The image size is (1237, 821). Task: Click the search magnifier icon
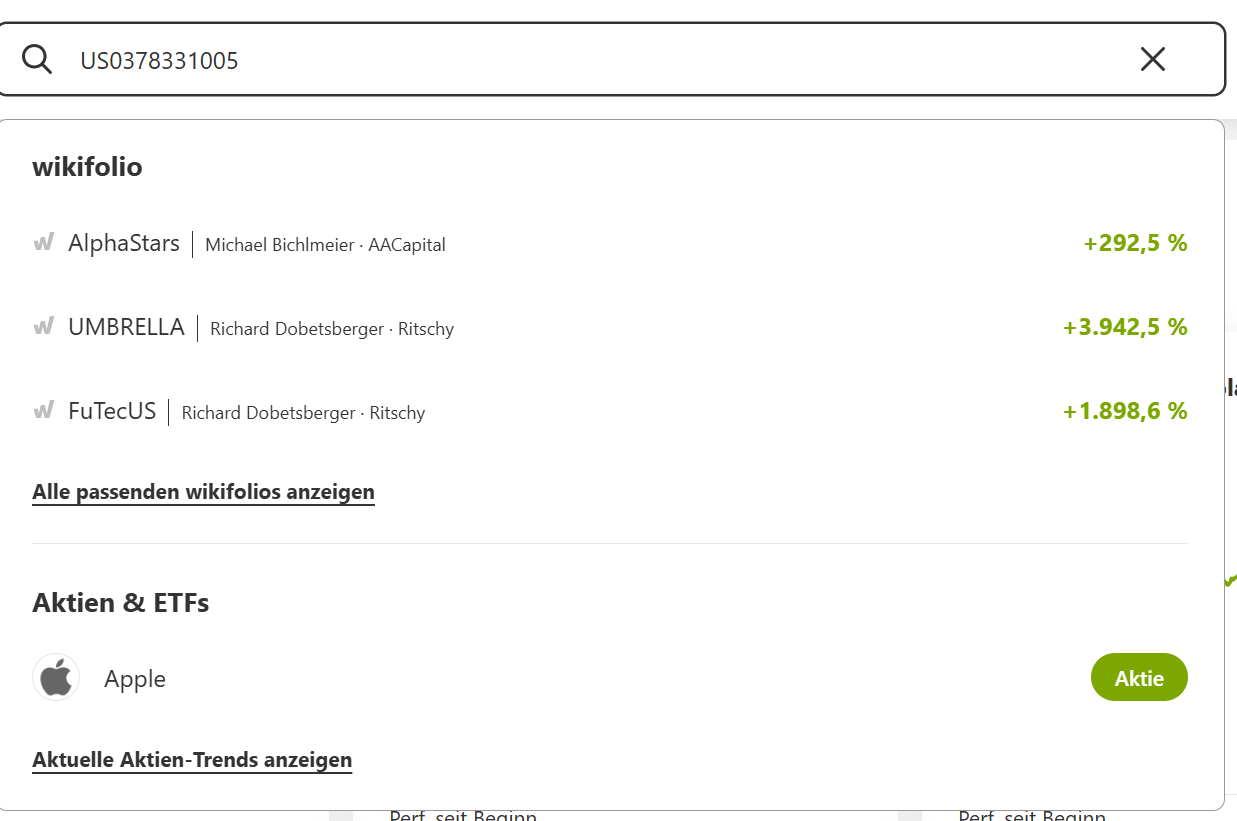click(37, 60)
